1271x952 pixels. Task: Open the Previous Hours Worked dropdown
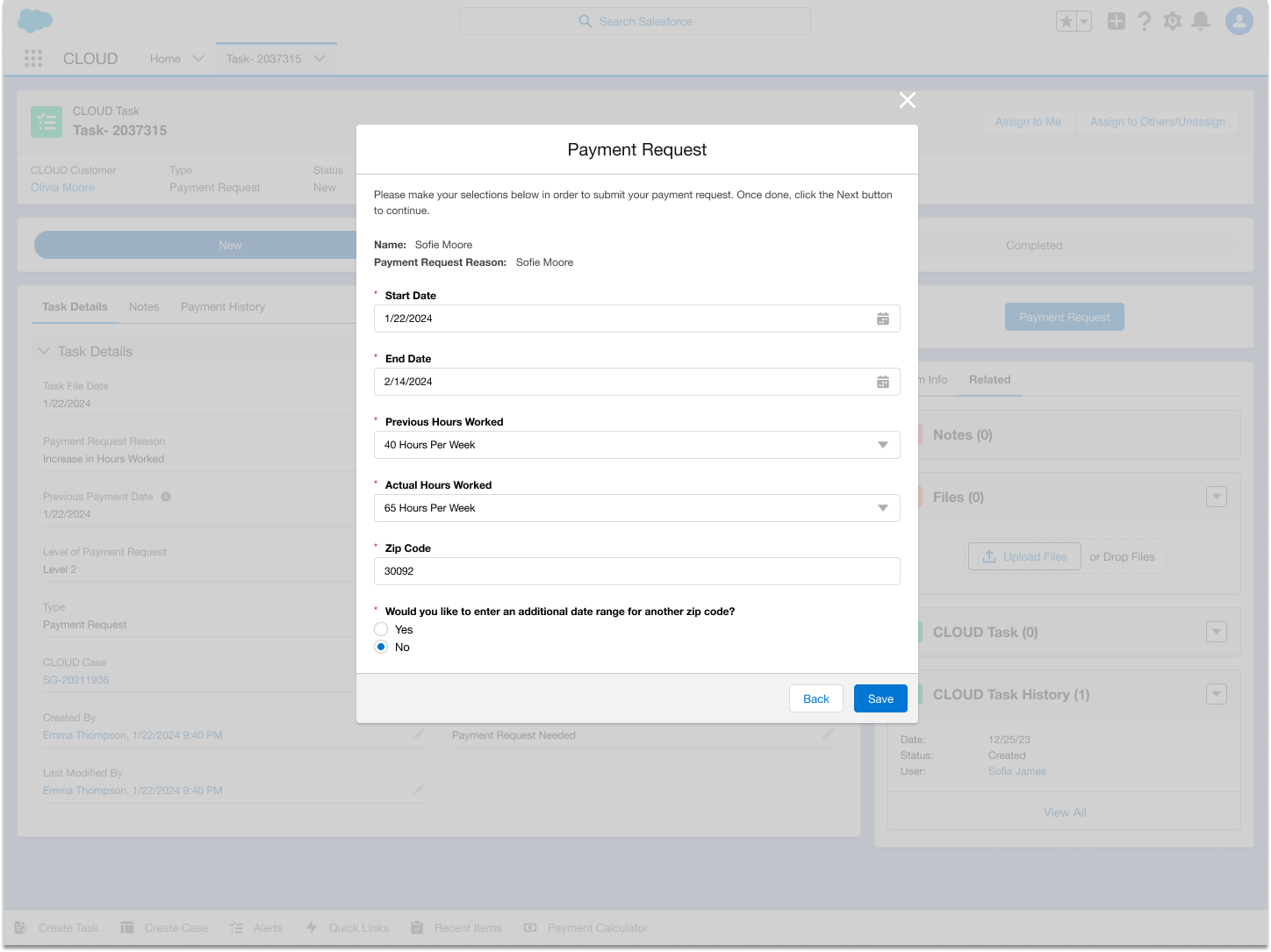[883, 445]
